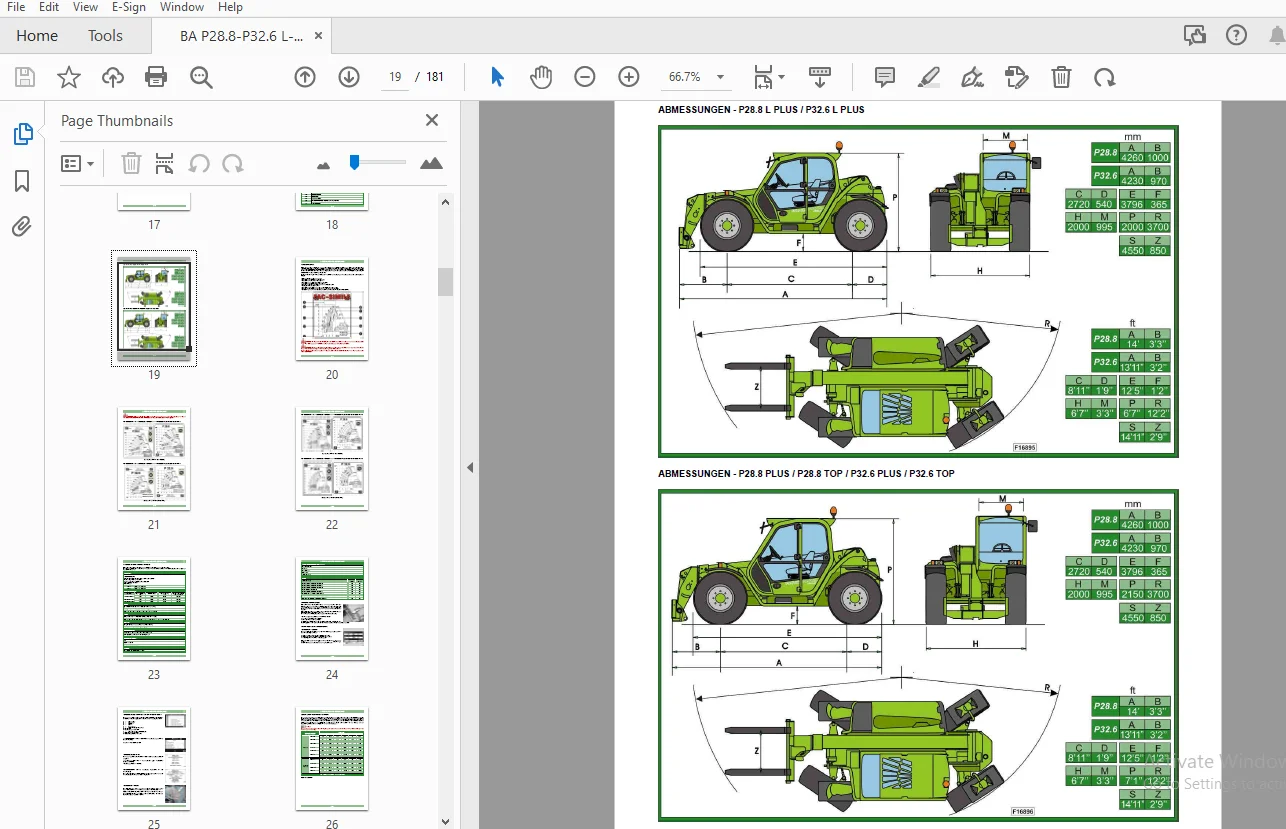Click the heading ABMESSUNGEN - P28.8 L PLUS / P32.6 L PLUS

coord(761,109)
